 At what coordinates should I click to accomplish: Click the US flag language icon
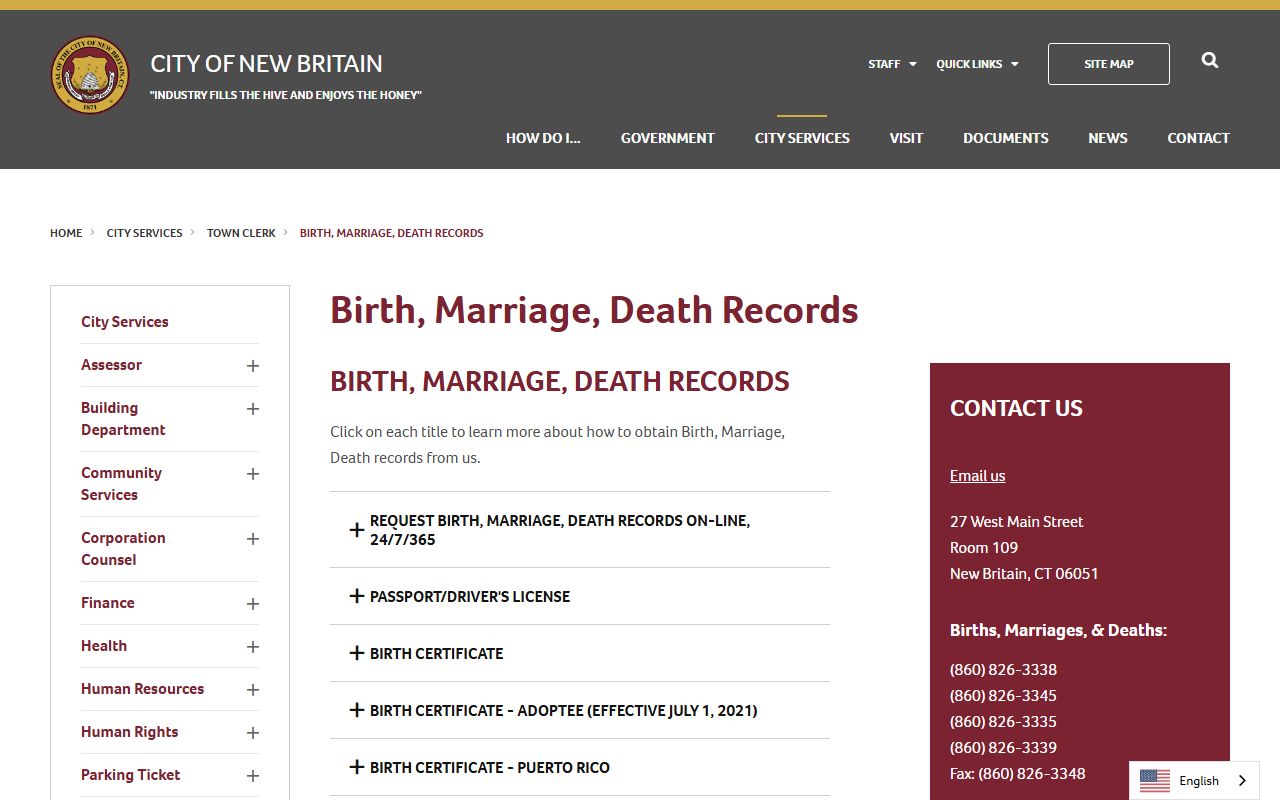pyautogui.click(x=1154, y=781)
